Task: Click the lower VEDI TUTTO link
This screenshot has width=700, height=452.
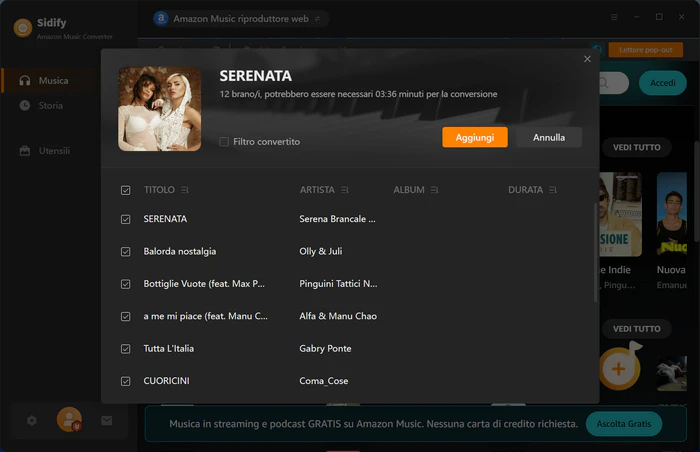Action: point(636,329)
